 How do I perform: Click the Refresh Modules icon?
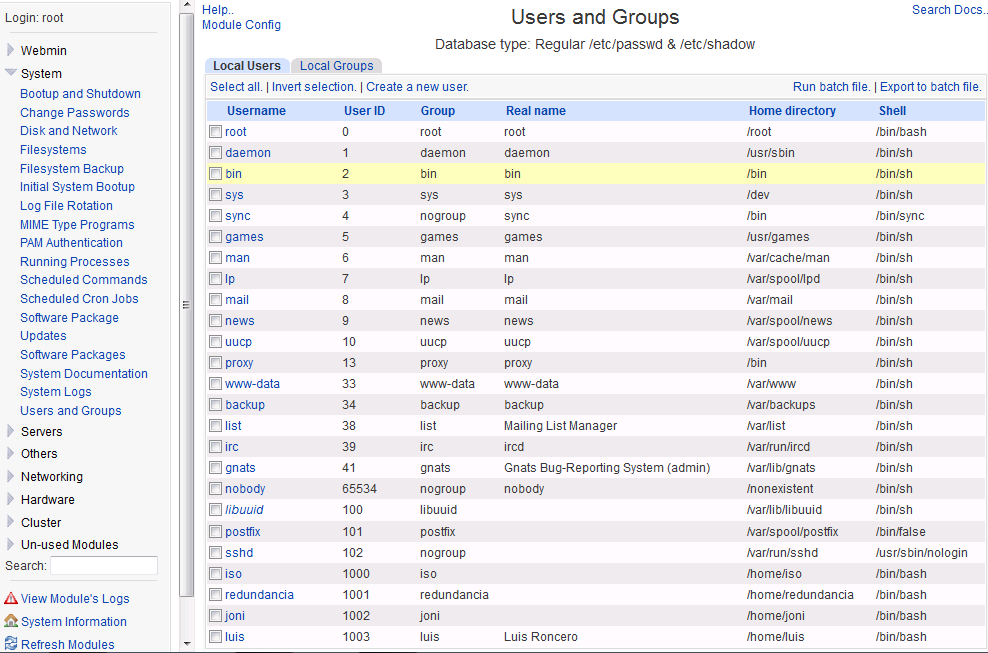[x=11, y=644]
